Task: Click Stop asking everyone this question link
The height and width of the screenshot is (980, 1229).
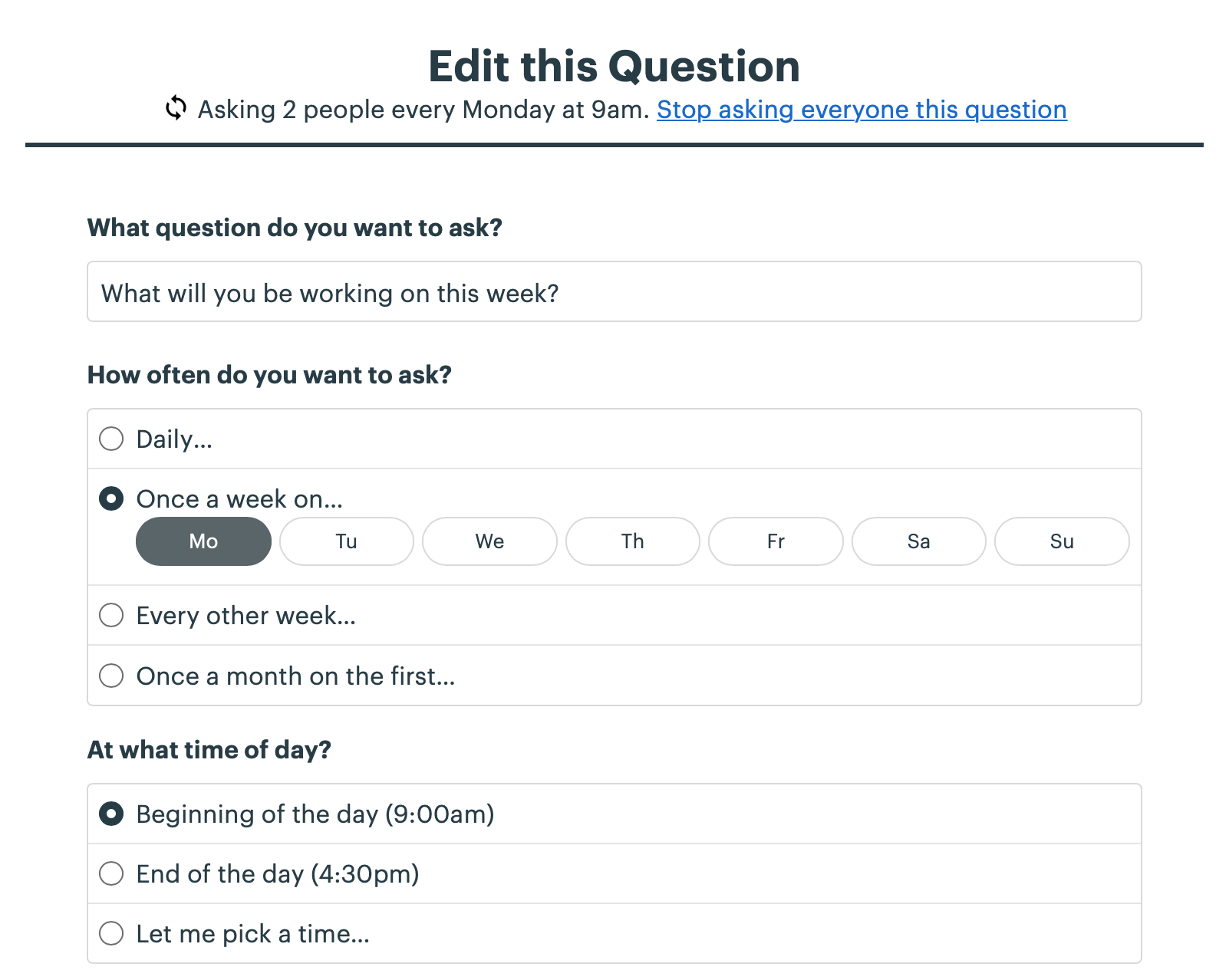Action: 862,110
